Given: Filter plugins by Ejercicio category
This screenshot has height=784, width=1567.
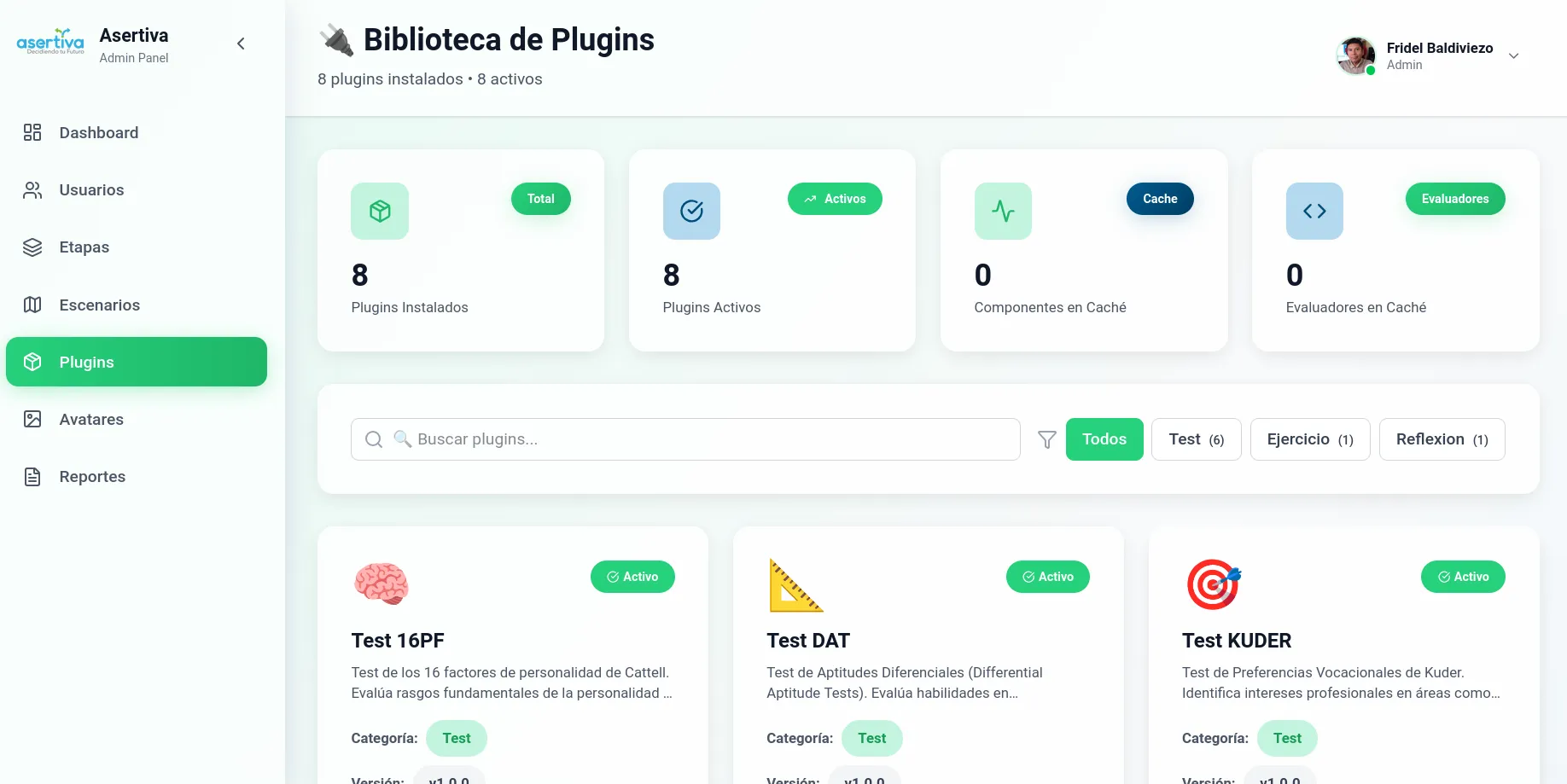Looking at the screenshot, I should [x=1309, y=439].
